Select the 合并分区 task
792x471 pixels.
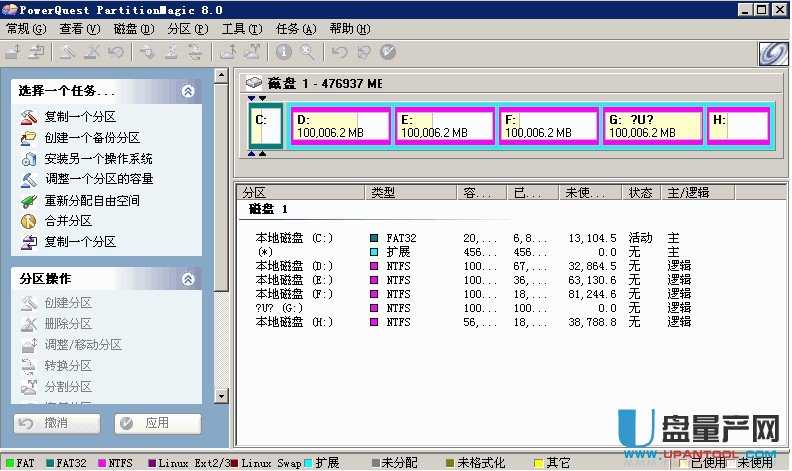67,221
